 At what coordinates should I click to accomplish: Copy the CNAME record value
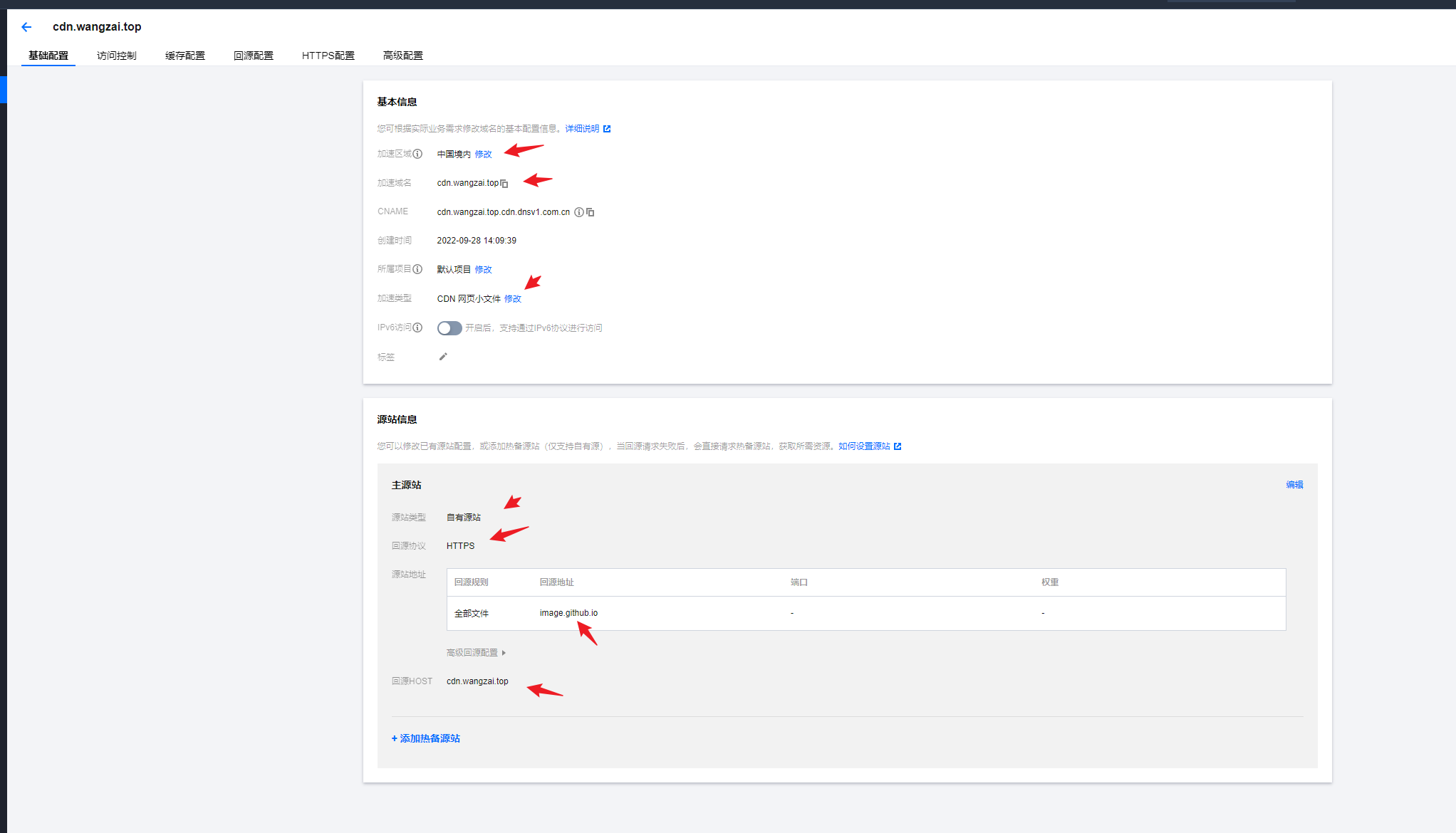click(591, 212)
